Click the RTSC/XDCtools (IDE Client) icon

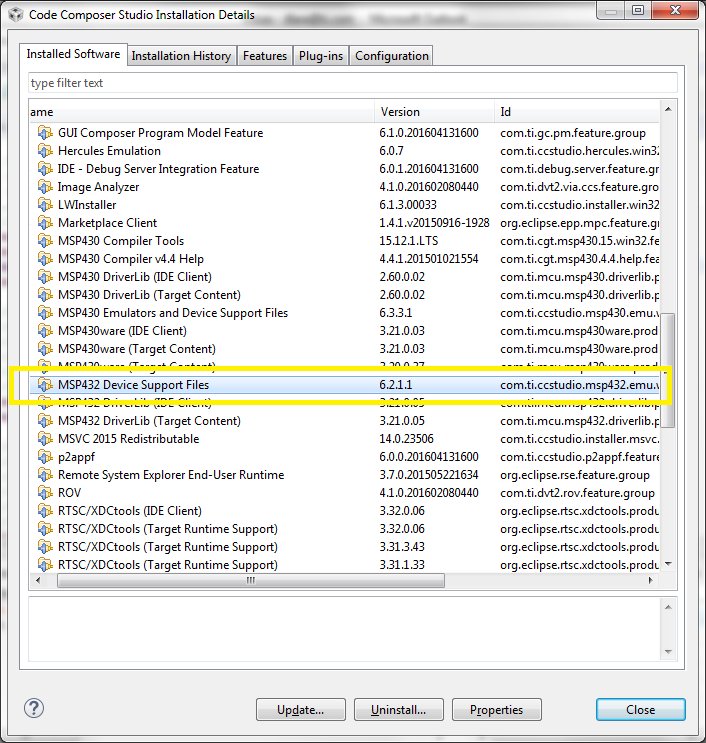point(45,511)
